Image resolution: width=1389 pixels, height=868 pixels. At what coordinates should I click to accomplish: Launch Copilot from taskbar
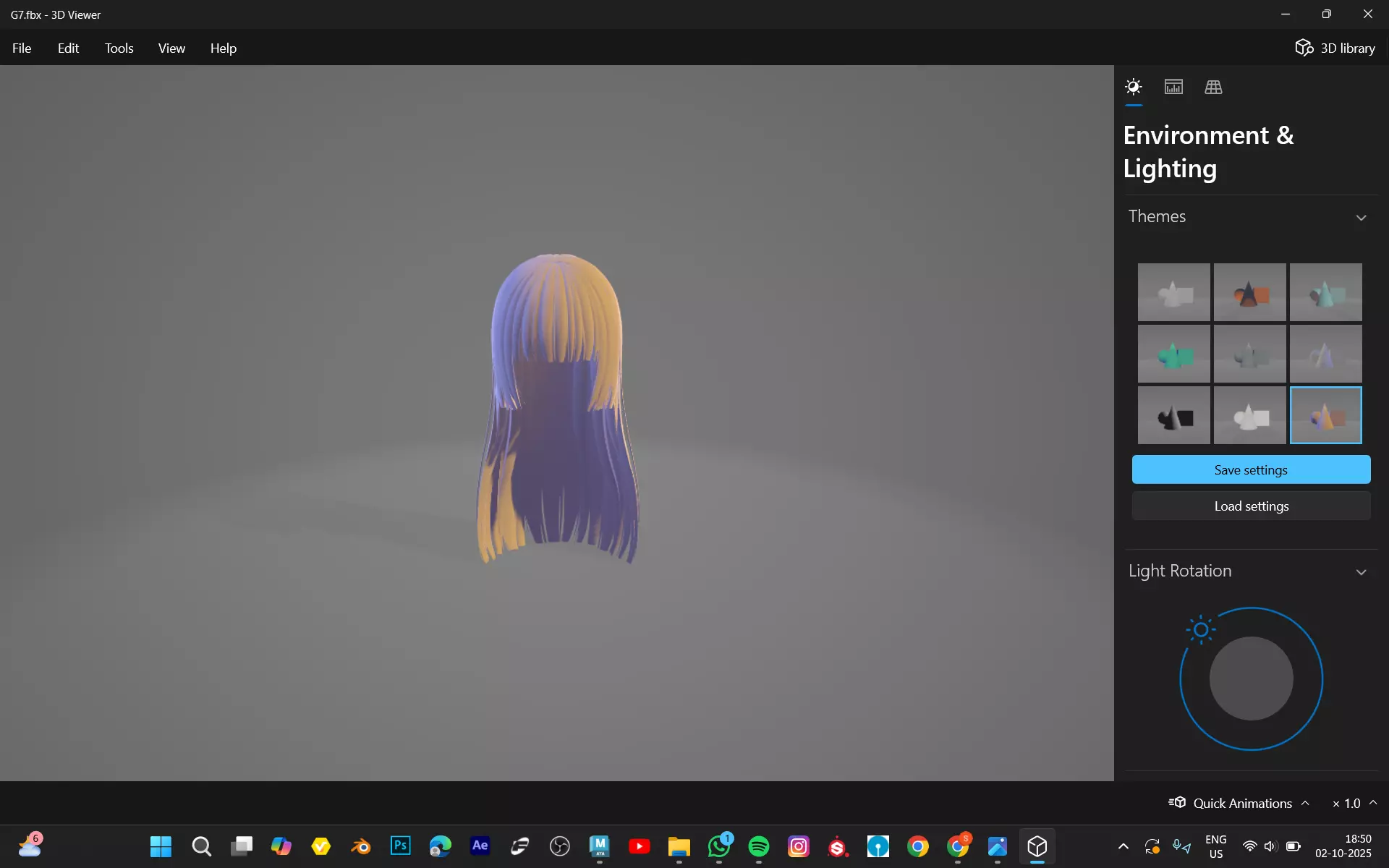pos(281,846)
